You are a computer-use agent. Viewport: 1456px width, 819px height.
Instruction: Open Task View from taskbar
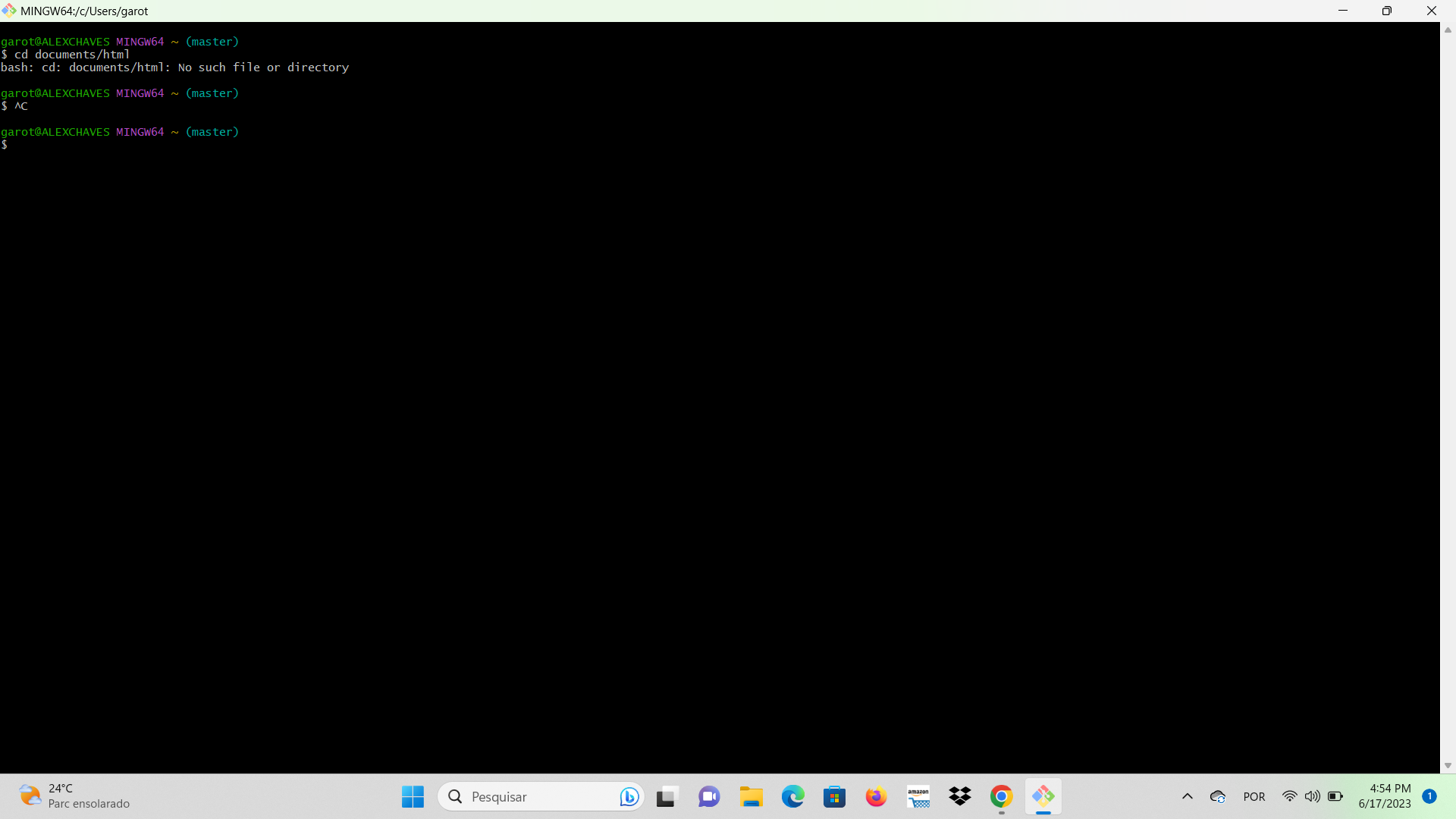click(667, 796)
